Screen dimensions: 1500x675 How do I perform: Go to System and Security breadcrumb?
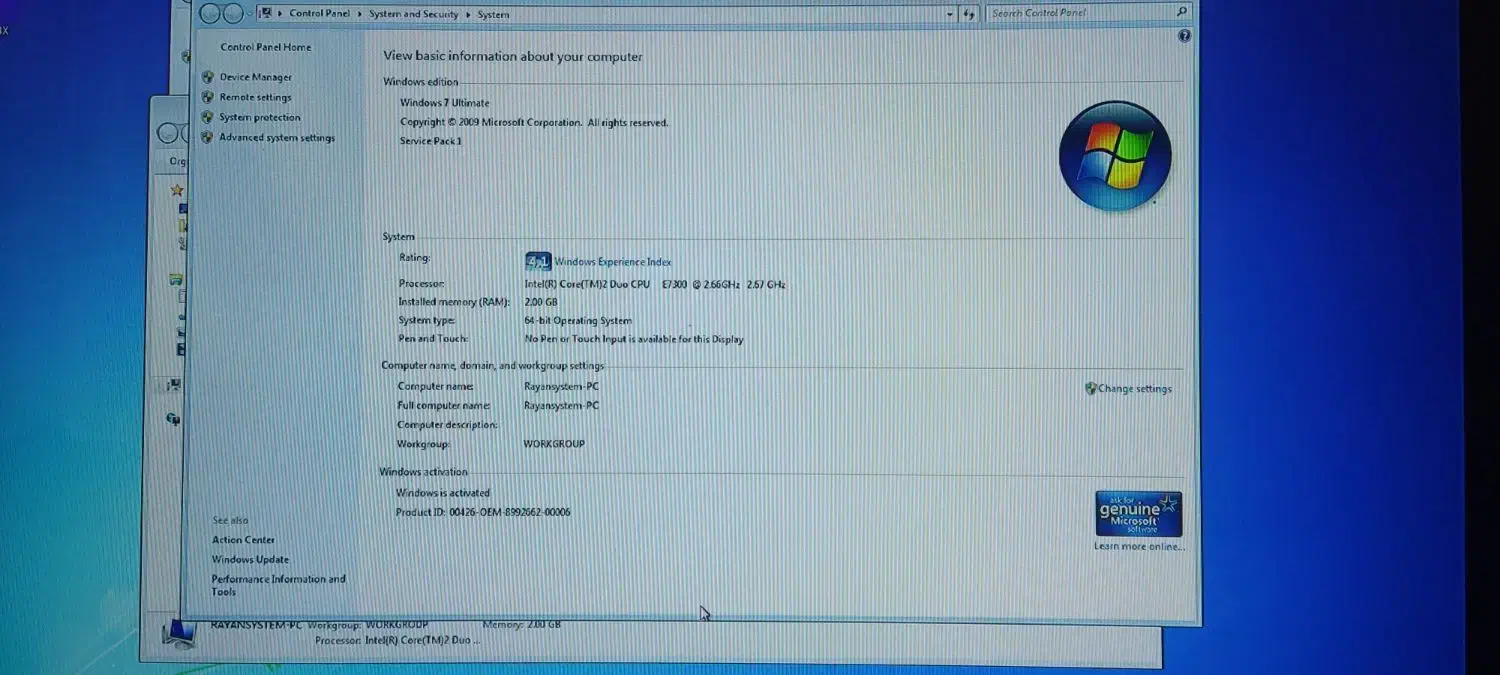[413, 14]
